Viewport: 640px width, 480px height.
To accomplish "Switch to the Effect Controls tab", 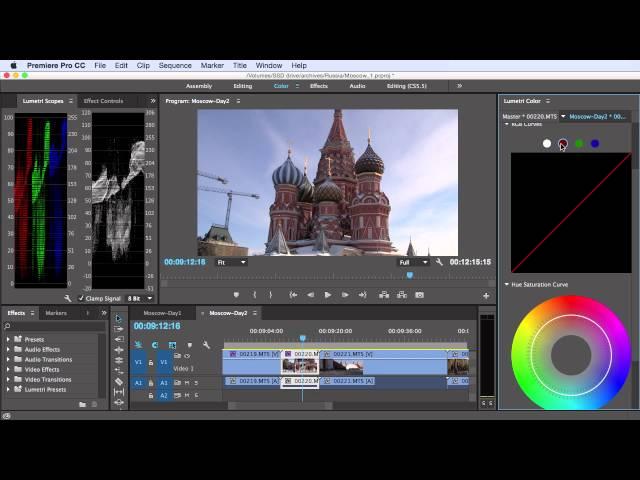I will click(103, 101).
